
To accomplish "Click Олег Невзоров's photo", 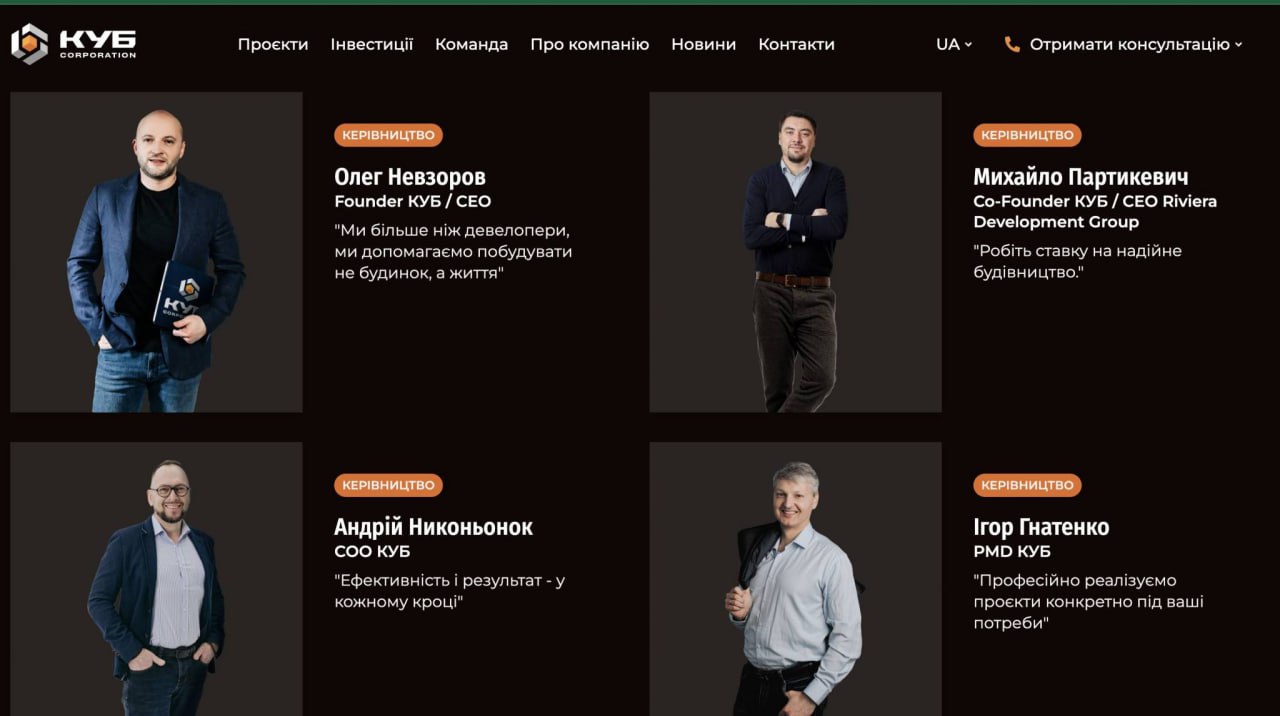I will click(x=156, y=252).
